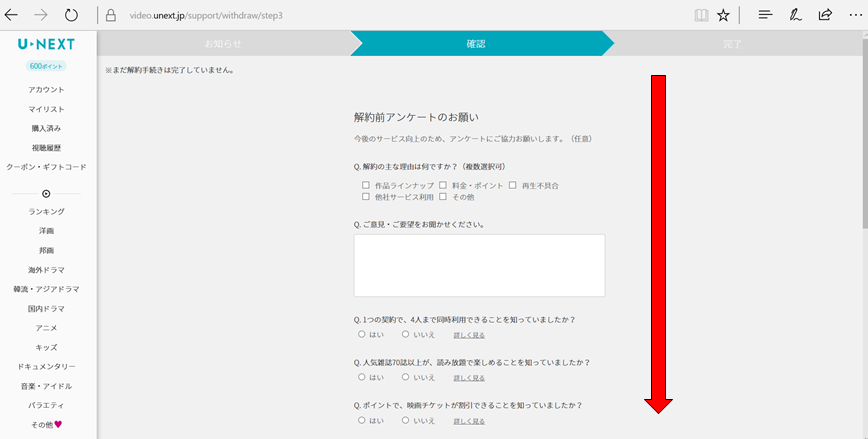Browse 音楽・アイドル category

click(x=46, y=386)
